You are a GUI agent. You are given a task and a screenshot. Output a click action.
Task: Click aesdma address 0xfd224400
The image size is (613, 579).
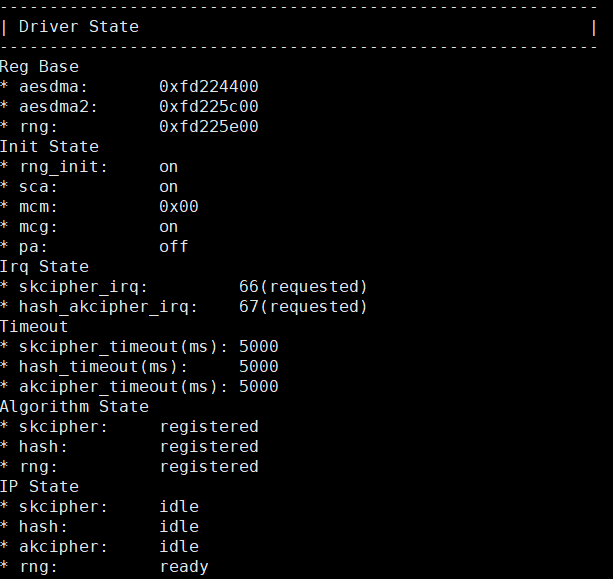[x=209, y=86]
